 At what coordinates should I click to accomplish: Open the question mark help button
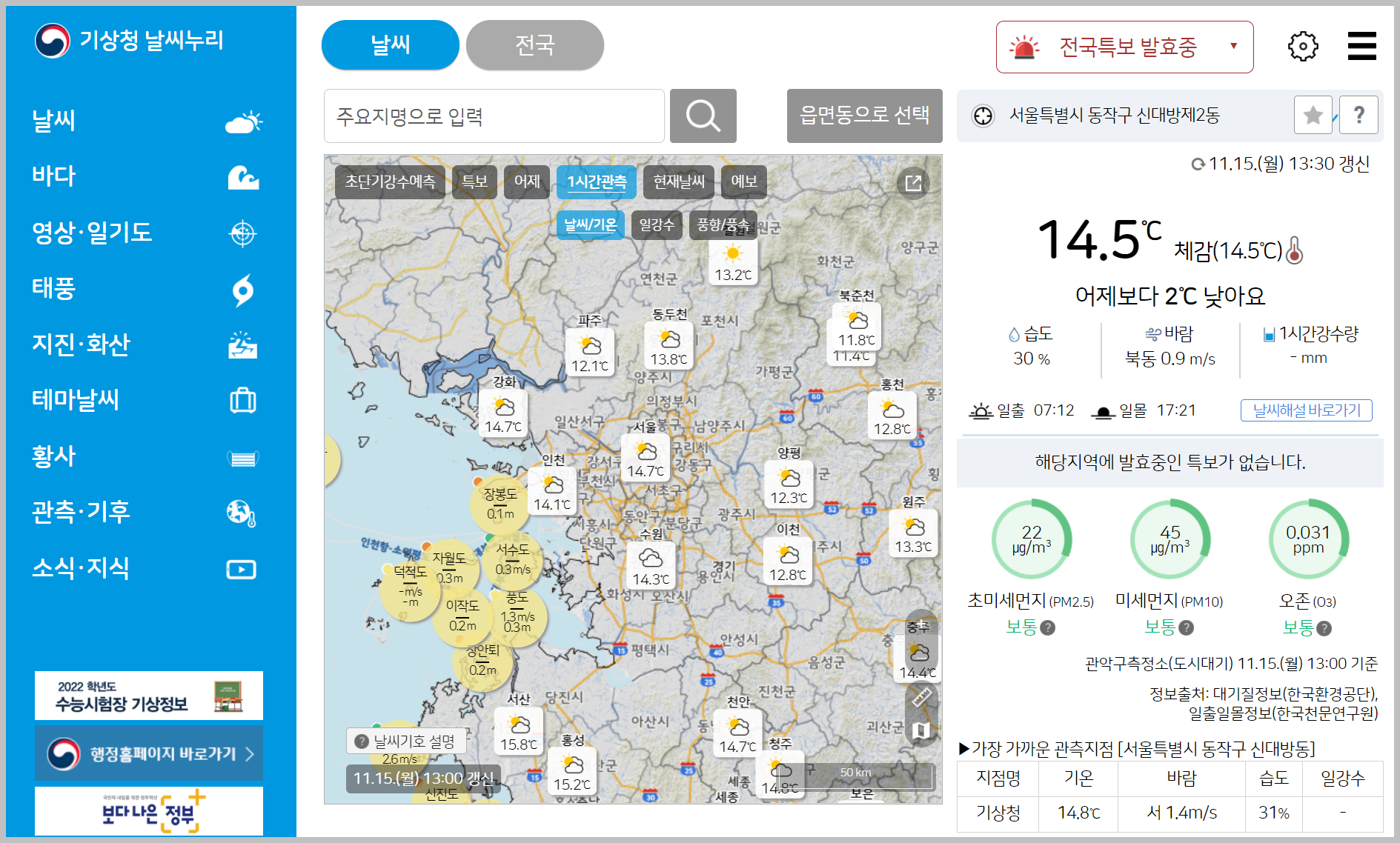(1358, 115)
